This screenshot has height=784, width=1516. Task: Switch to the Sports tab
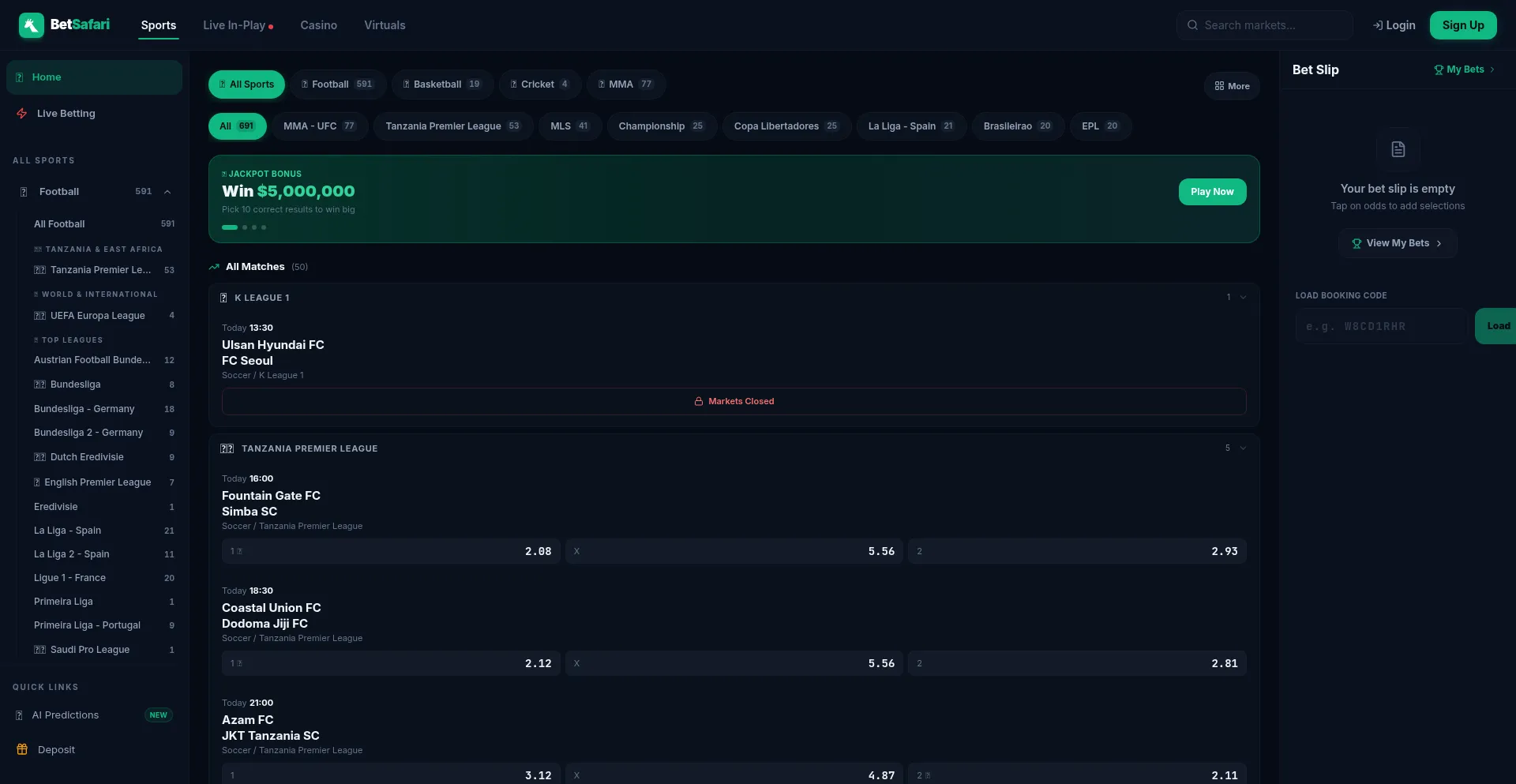click(159, 25)
